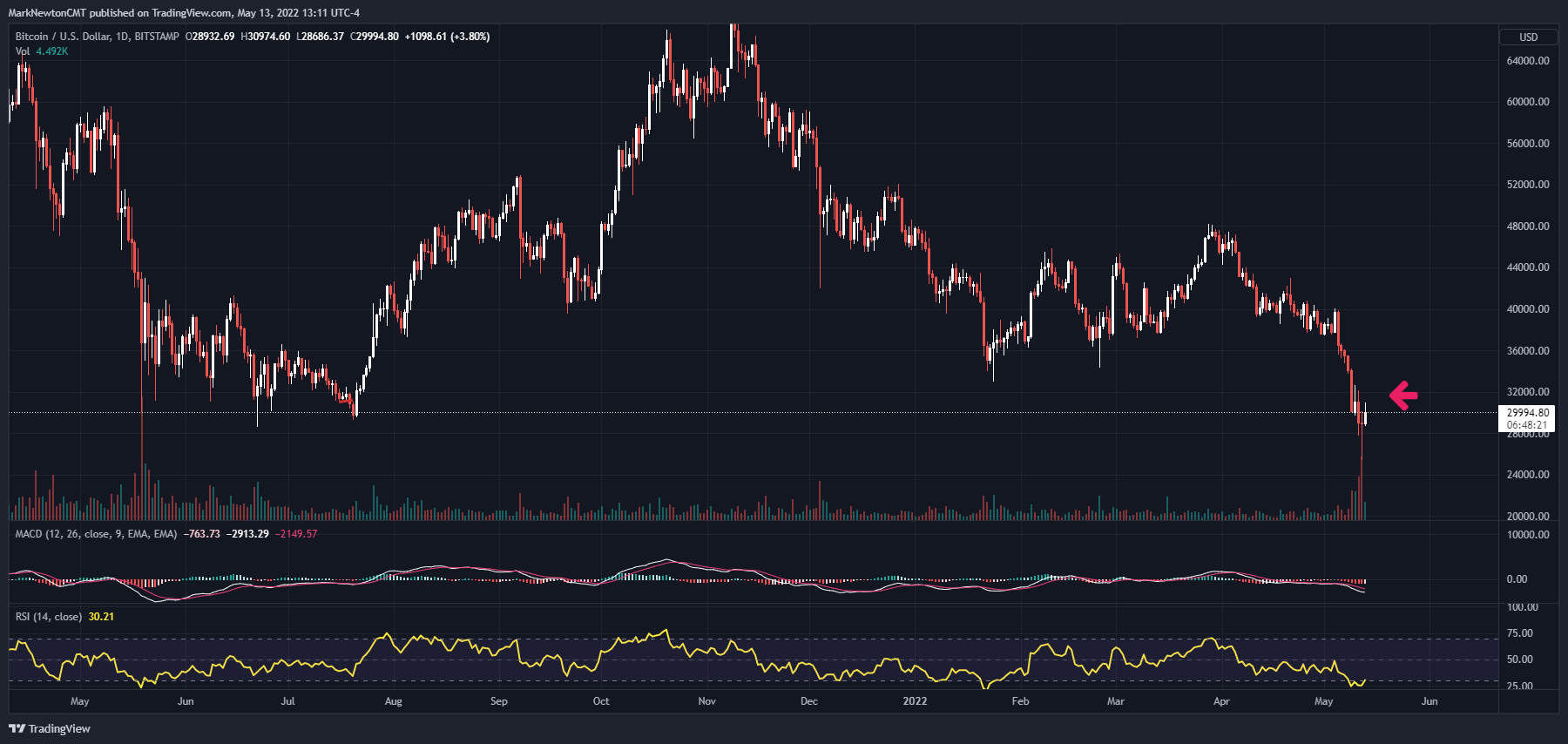Click the 36000.00 price axis label
The height and width of the screenshot is (744, 1568).
(1528, 351)
